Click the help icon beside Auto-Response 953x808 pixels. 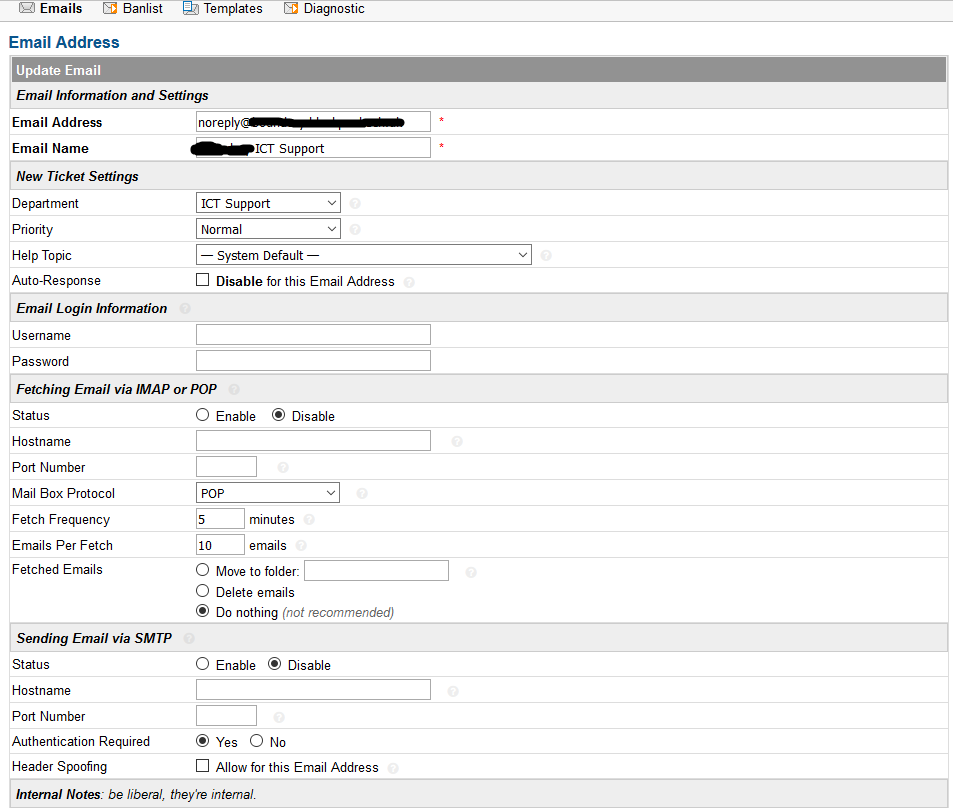pyautogui.click(x=408, y=281)
